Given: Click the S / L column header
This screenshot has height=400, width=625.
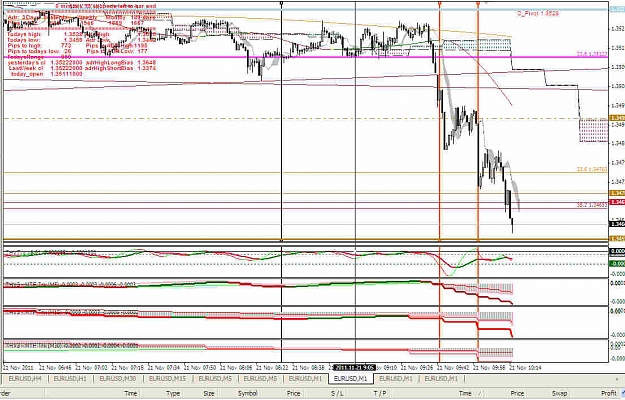Looking at the screenshot, I should coord(337,393).
